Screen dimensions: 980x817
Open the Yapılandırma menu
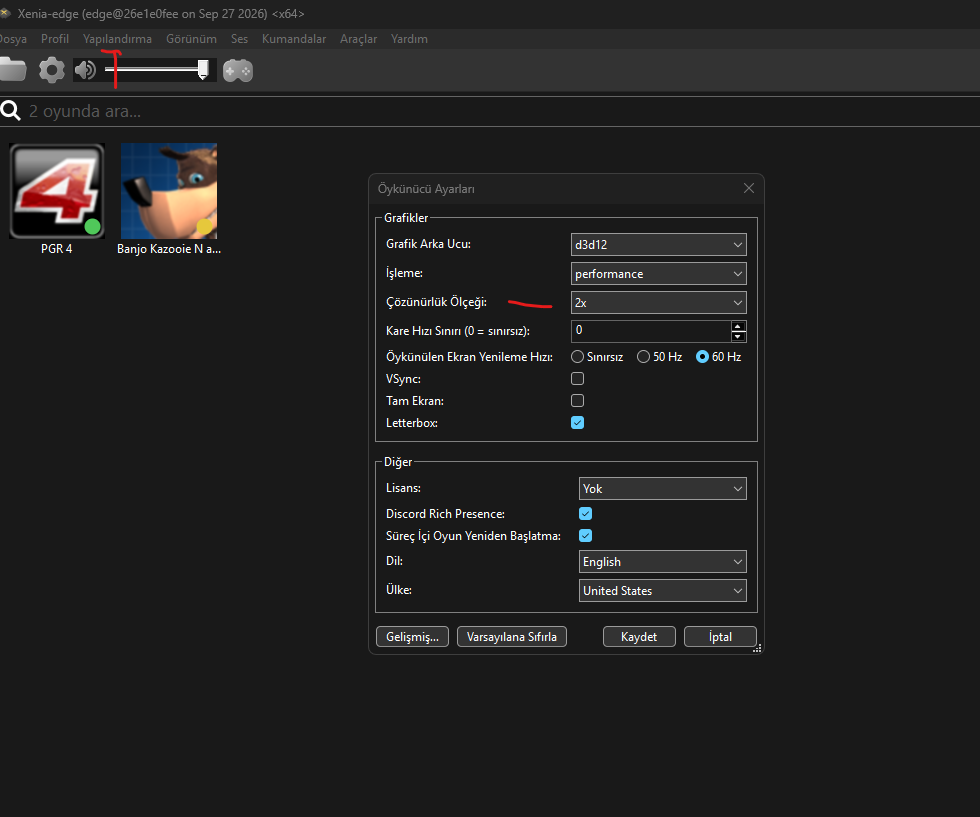tap(118, 39)
